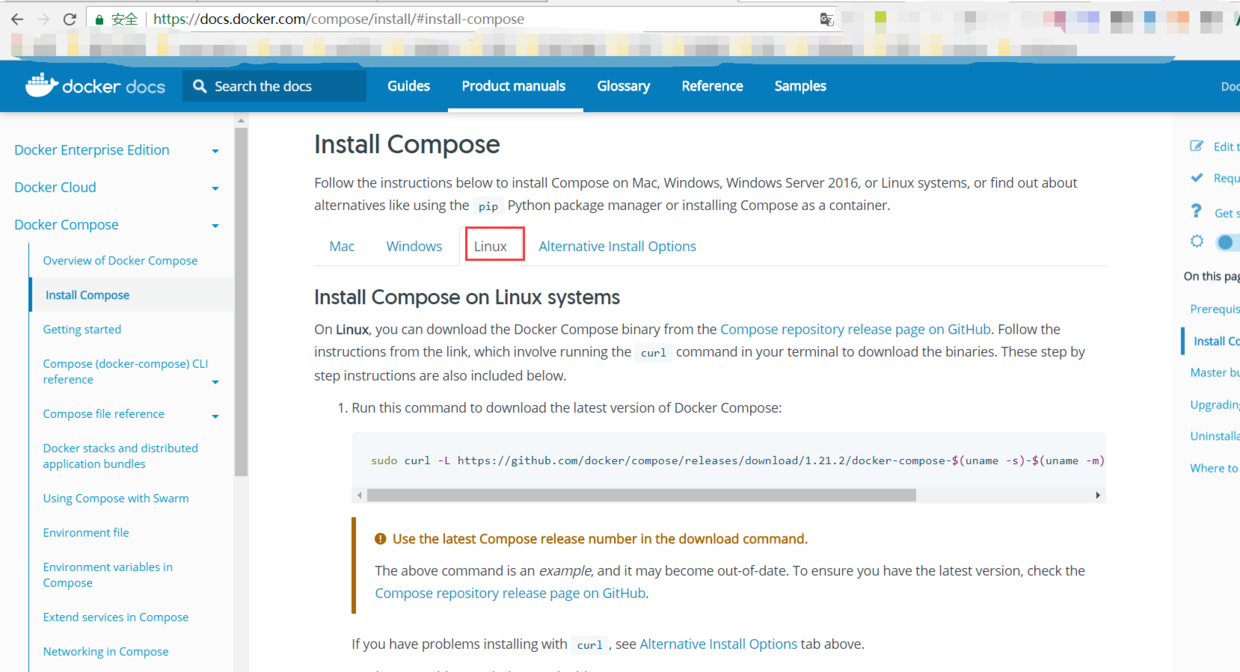Open the Glossary page
Viewport: 1240px width, 672px height.
[624, 86]
